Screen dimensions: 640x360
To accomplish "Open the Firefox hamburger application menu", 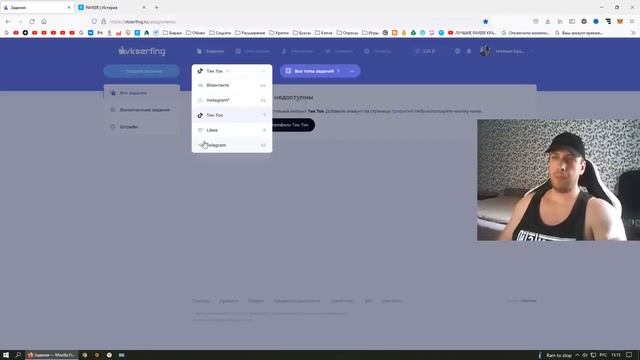I will 631,21.
